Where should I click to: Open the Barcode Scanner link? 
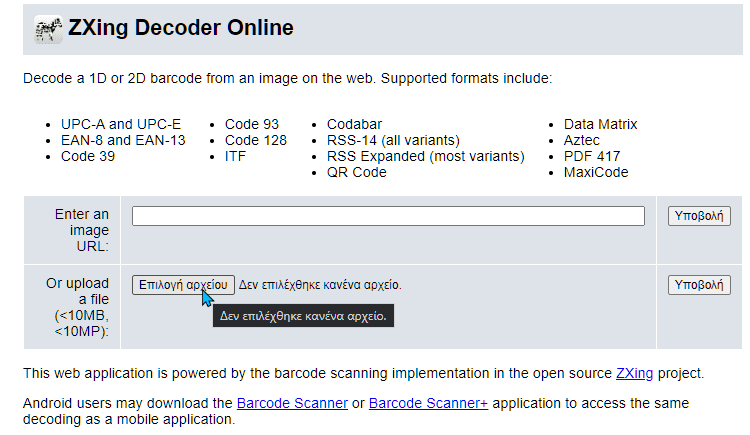coord(292,403)
